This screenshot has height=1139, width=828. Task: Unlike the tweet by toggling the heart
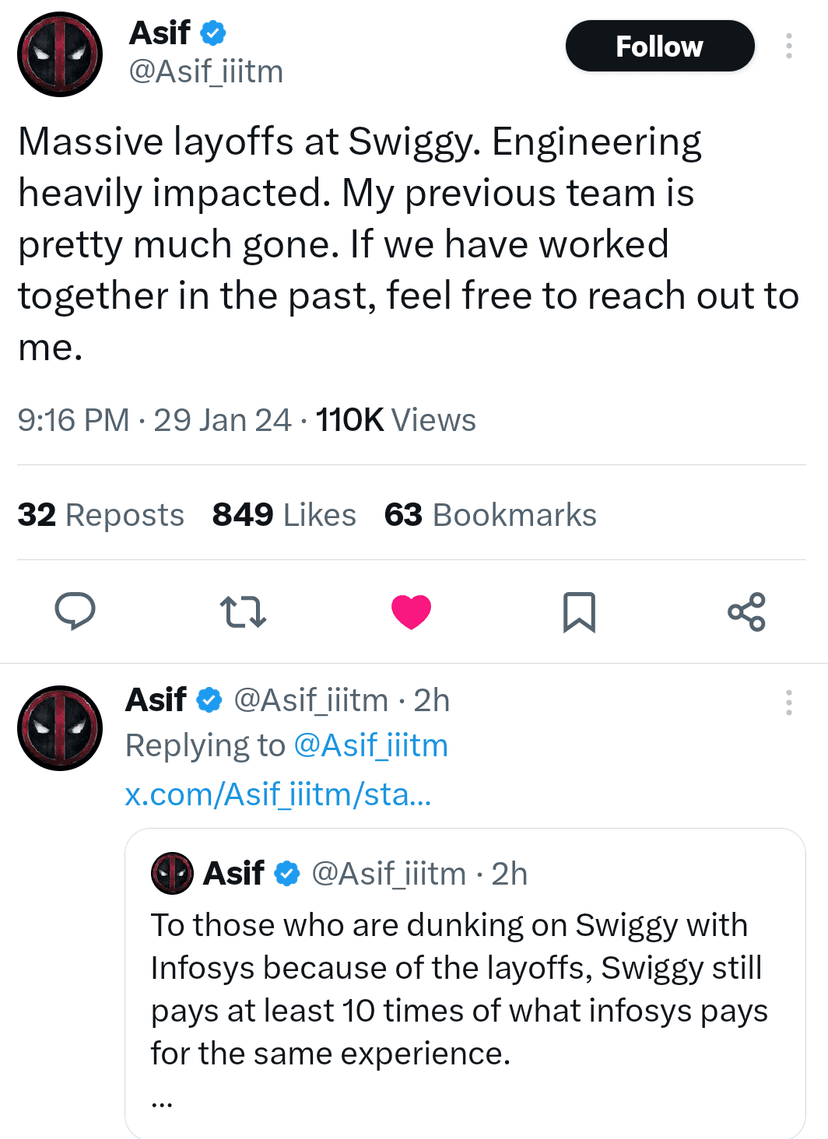point(411,611)
